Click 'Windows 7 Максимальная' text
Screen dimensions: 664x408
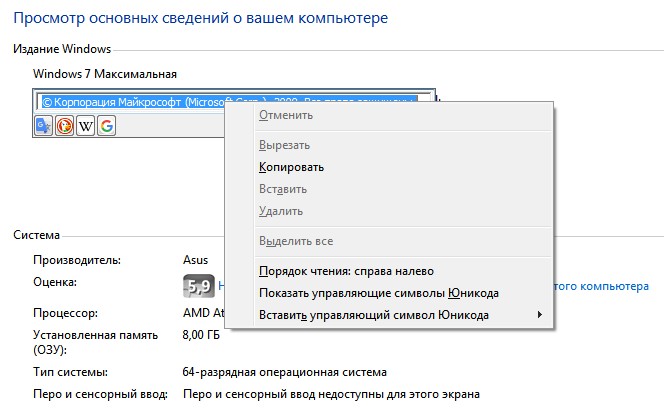pos(105,74)
